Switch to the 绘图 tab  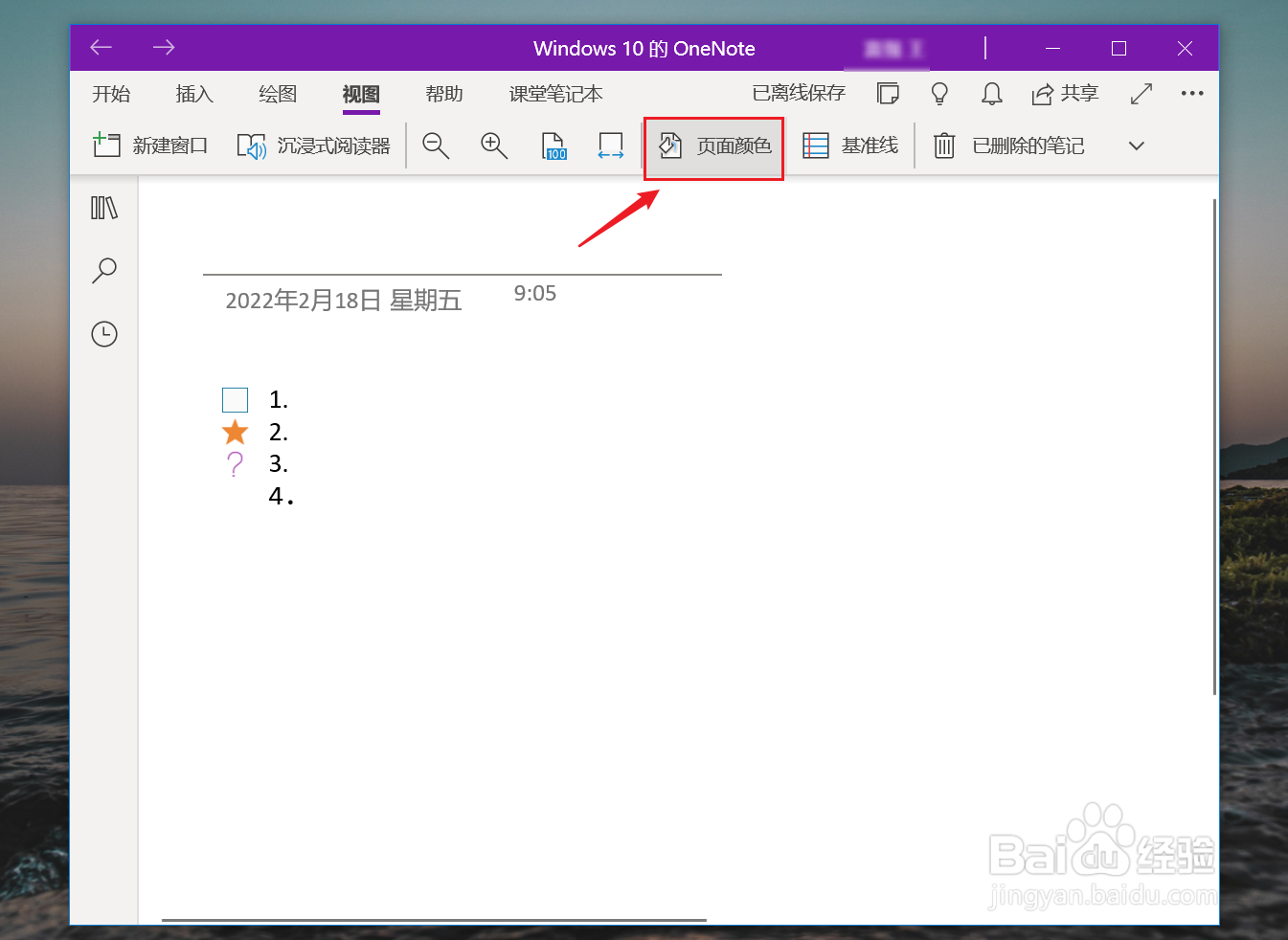278,94
